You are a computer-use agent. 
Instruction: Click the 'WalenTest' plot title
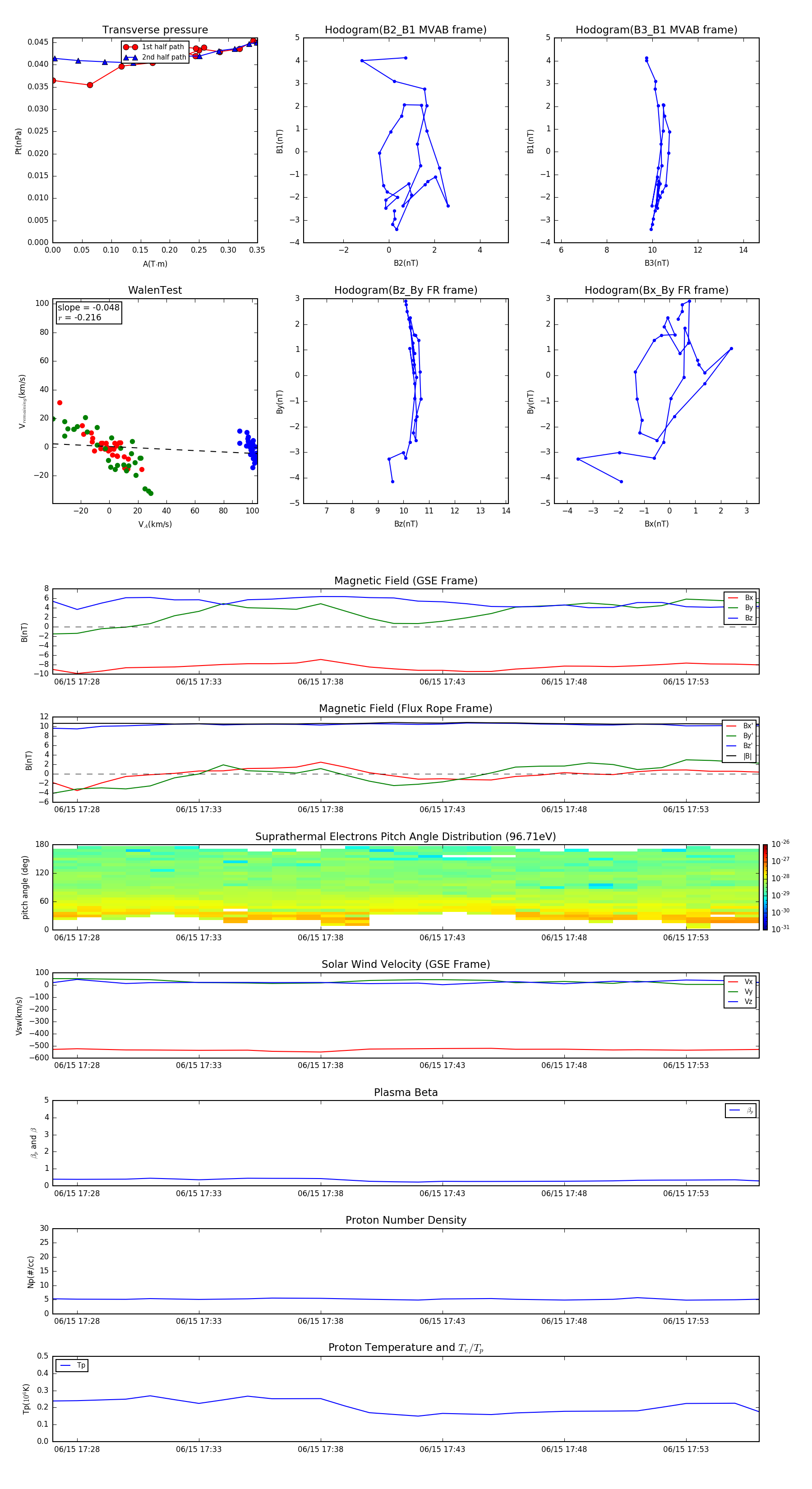[155, 290]
